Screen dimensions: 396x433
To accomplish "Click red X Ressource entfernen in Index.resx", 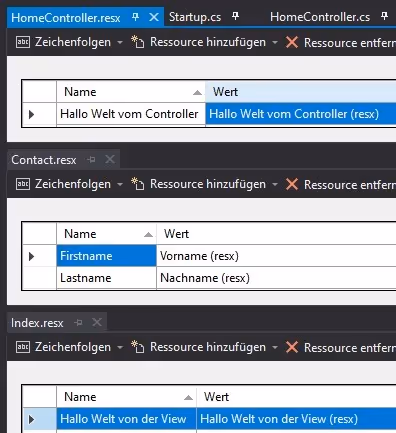I will tap(292, 347).
